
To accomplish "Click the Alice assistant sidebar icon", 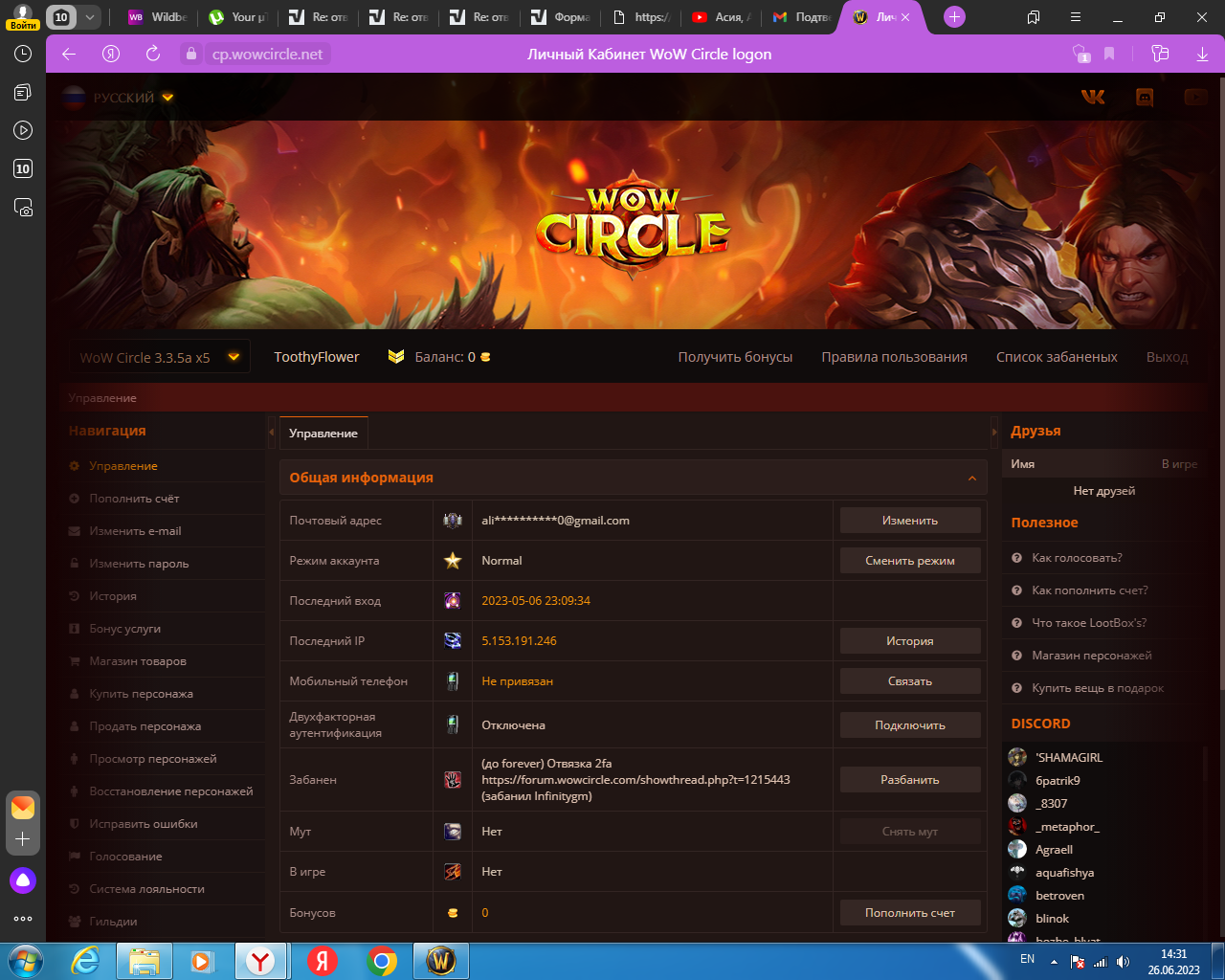I will pos(23,880).
